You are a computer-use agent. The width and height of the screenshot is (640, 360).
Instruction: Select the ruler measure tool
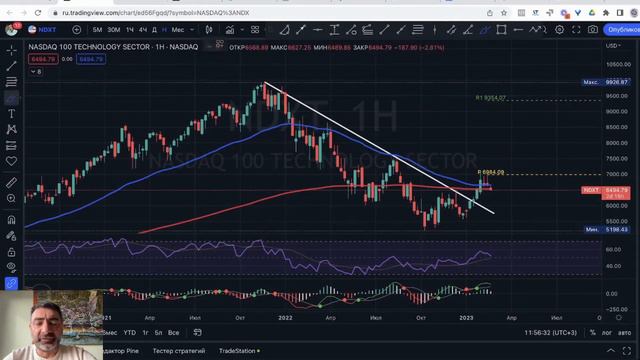[x=11, y=182]
